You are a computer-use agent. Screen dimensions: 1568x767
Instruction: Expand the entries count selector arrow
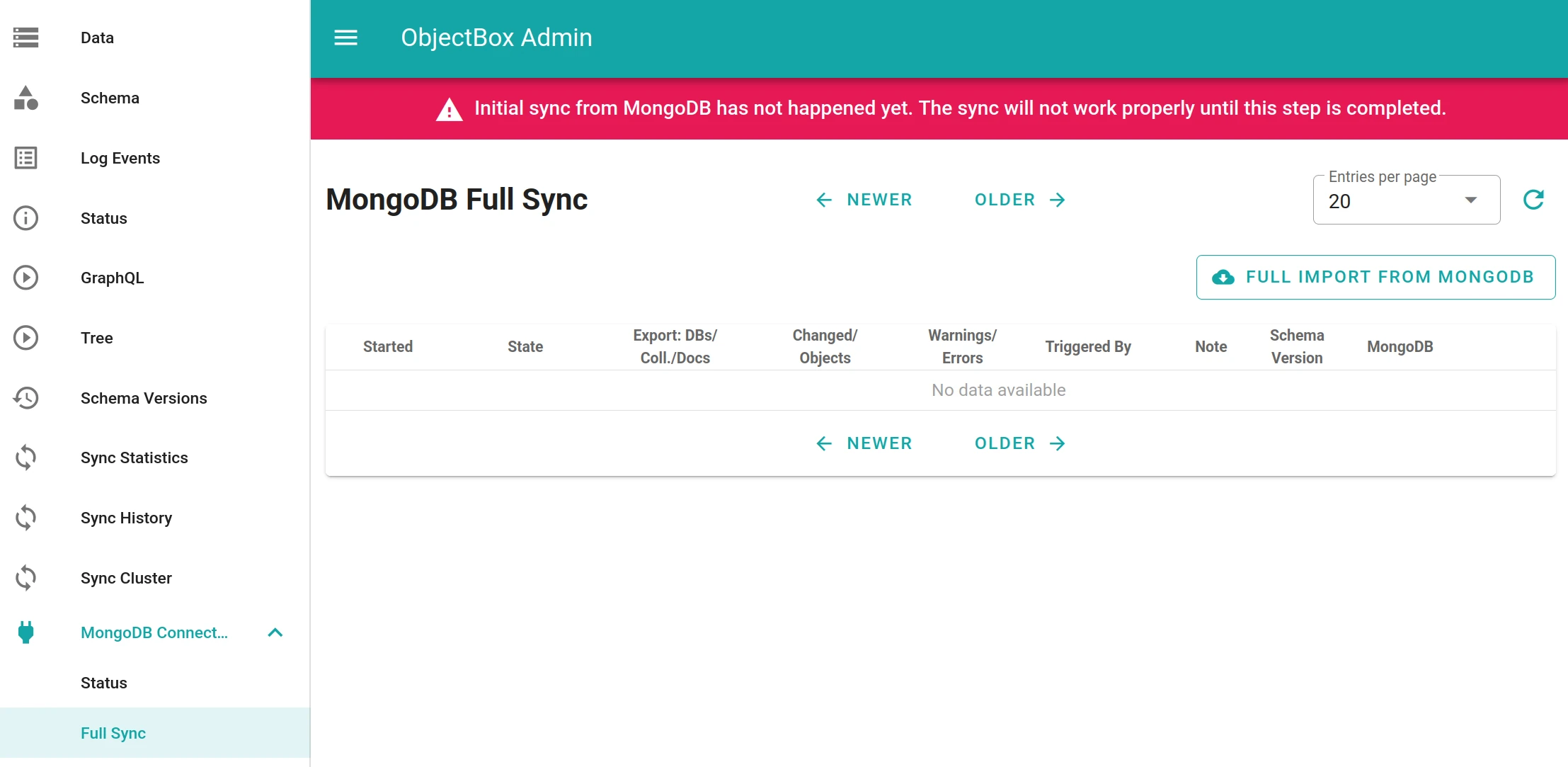pyautogui.click(x=1471, y=201)
